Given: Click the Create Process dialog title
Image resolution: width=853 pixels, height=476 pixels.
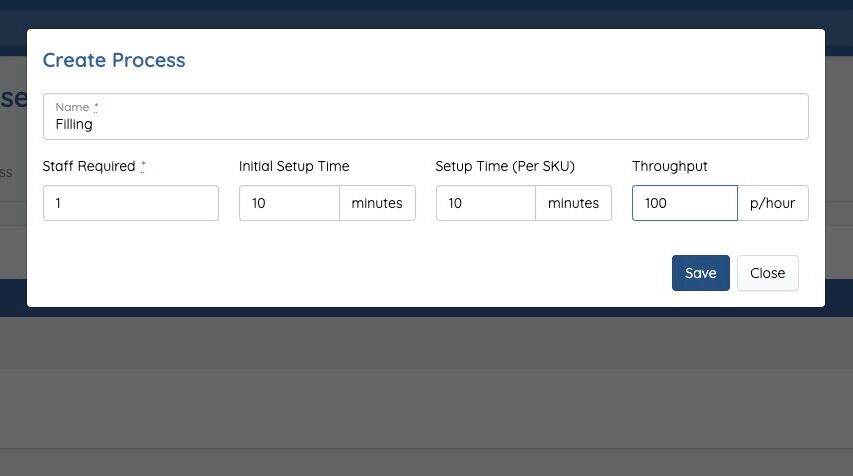Looking at the screenshot, I should (114, 60).
